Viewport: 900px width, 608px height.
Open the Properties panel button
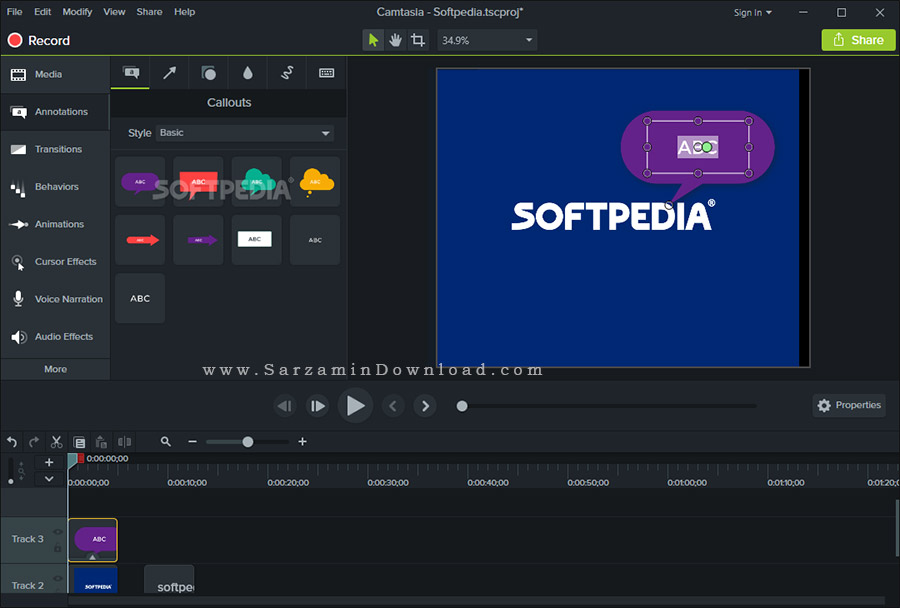tap(848, 405)
